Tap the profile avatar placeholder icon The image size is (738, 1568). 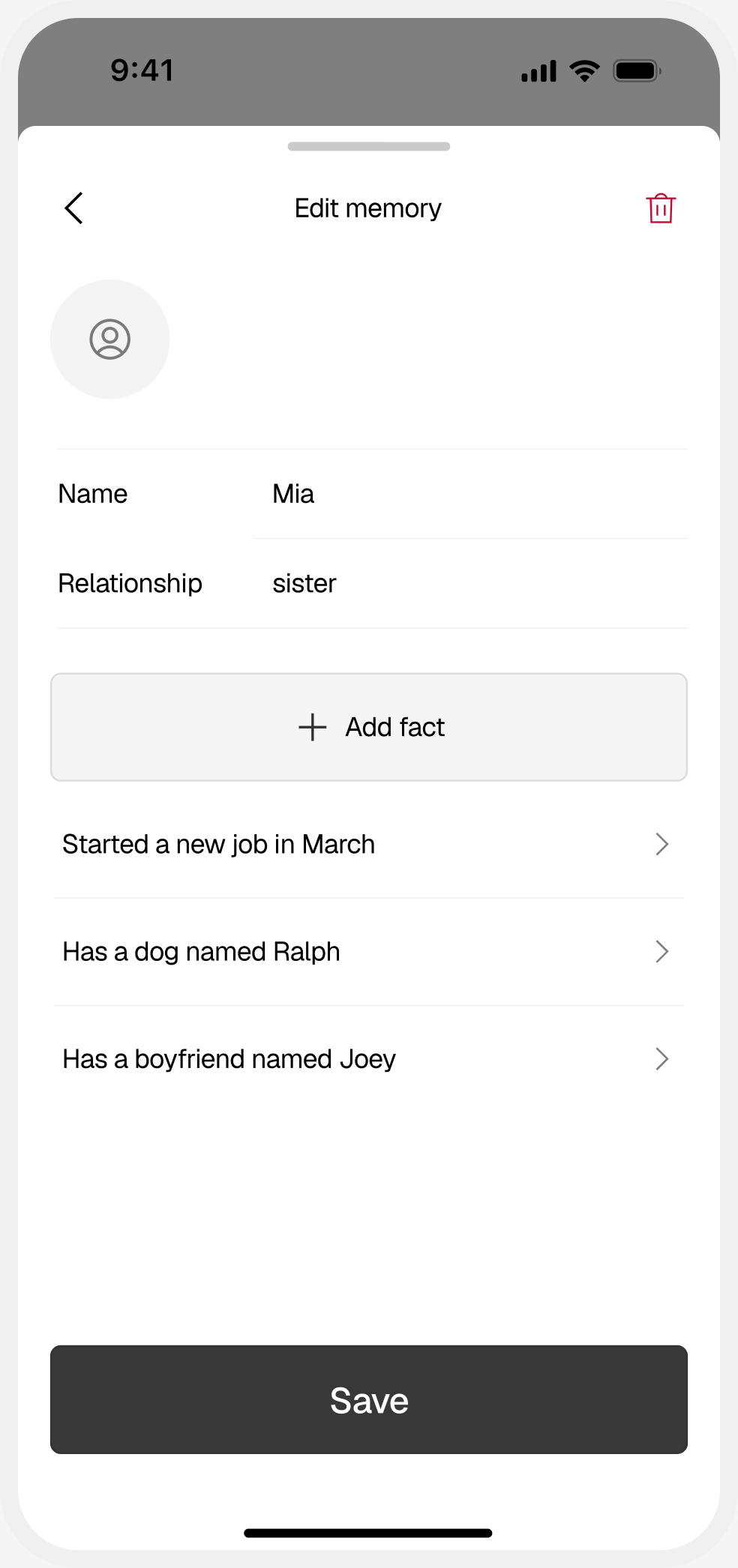point(110,340)
